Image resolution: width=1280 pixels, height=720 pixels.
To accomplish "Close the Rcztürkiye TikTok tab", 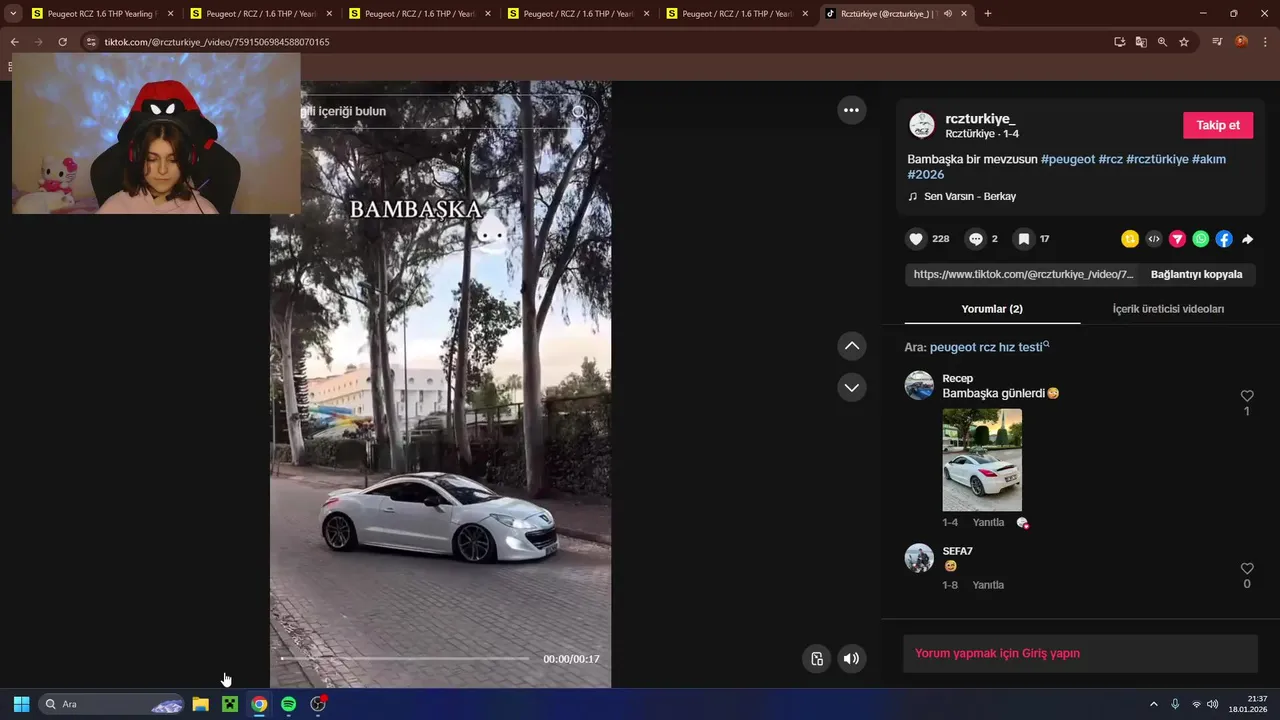I will 964,14.
